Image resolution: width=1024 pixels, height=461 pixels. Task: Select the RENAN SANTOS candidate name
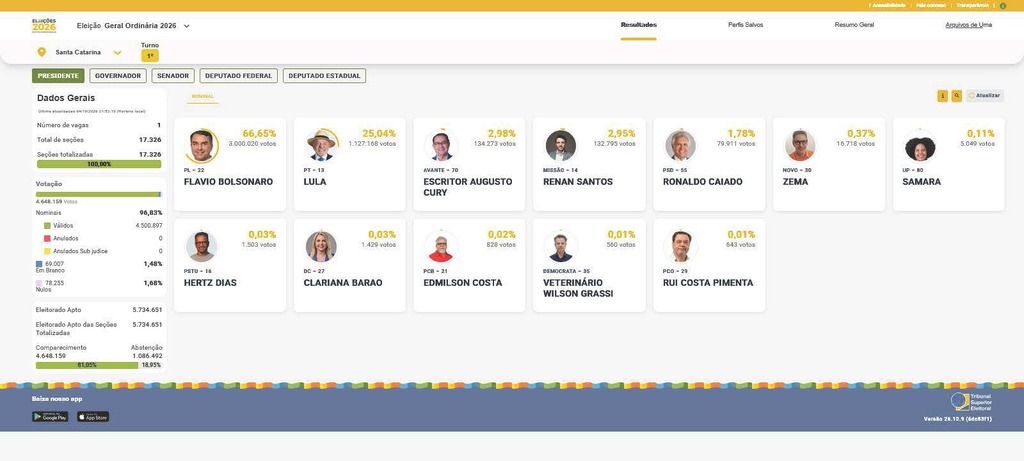tap(578, 182)
